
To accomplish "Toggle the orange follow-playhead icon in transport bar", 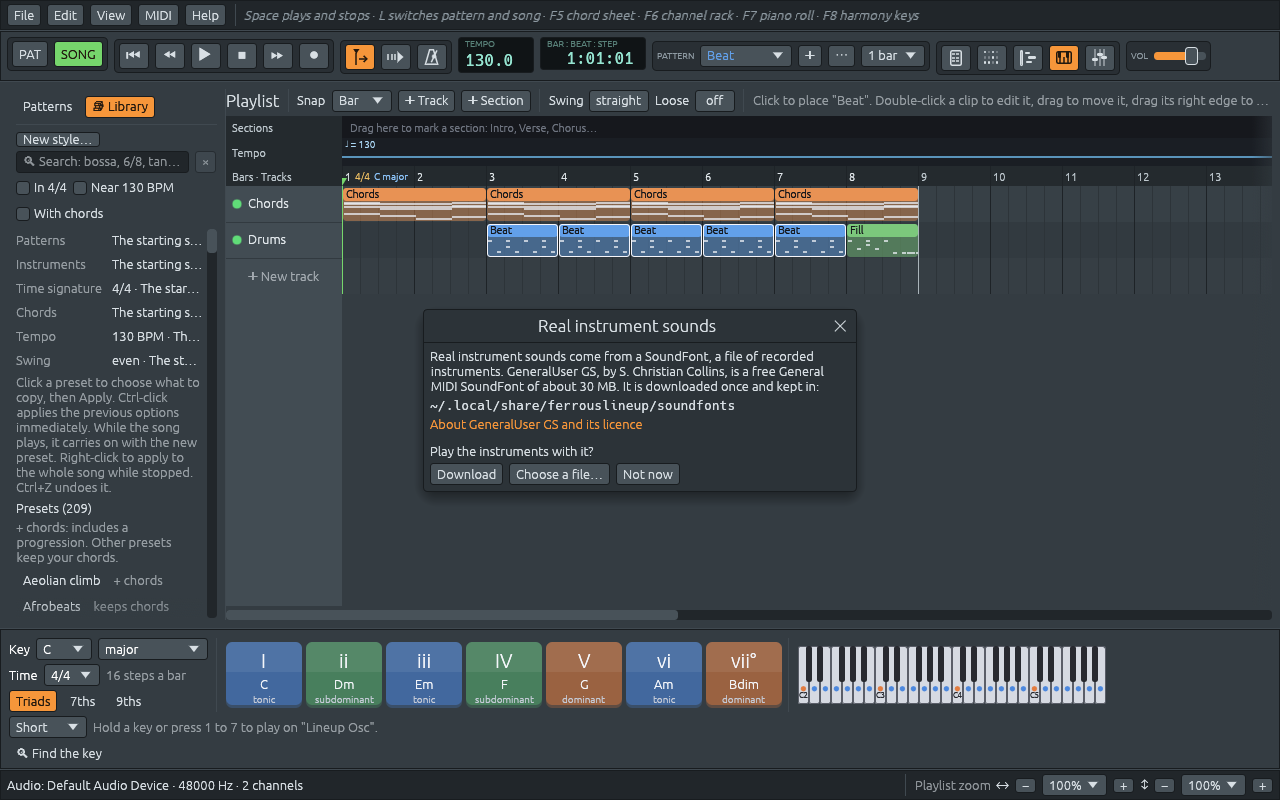I will pyautogui.click(x=360, y=57).
